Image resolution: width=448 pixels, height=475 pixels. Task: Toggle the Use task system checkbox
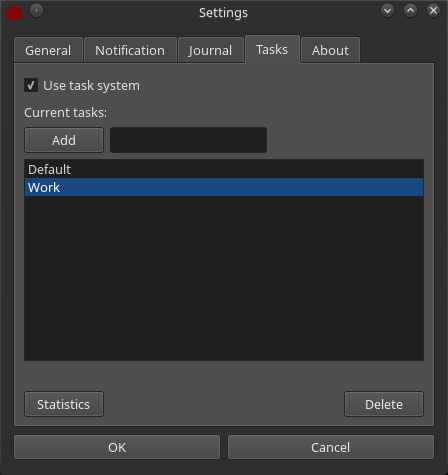[x=31, y=85]
